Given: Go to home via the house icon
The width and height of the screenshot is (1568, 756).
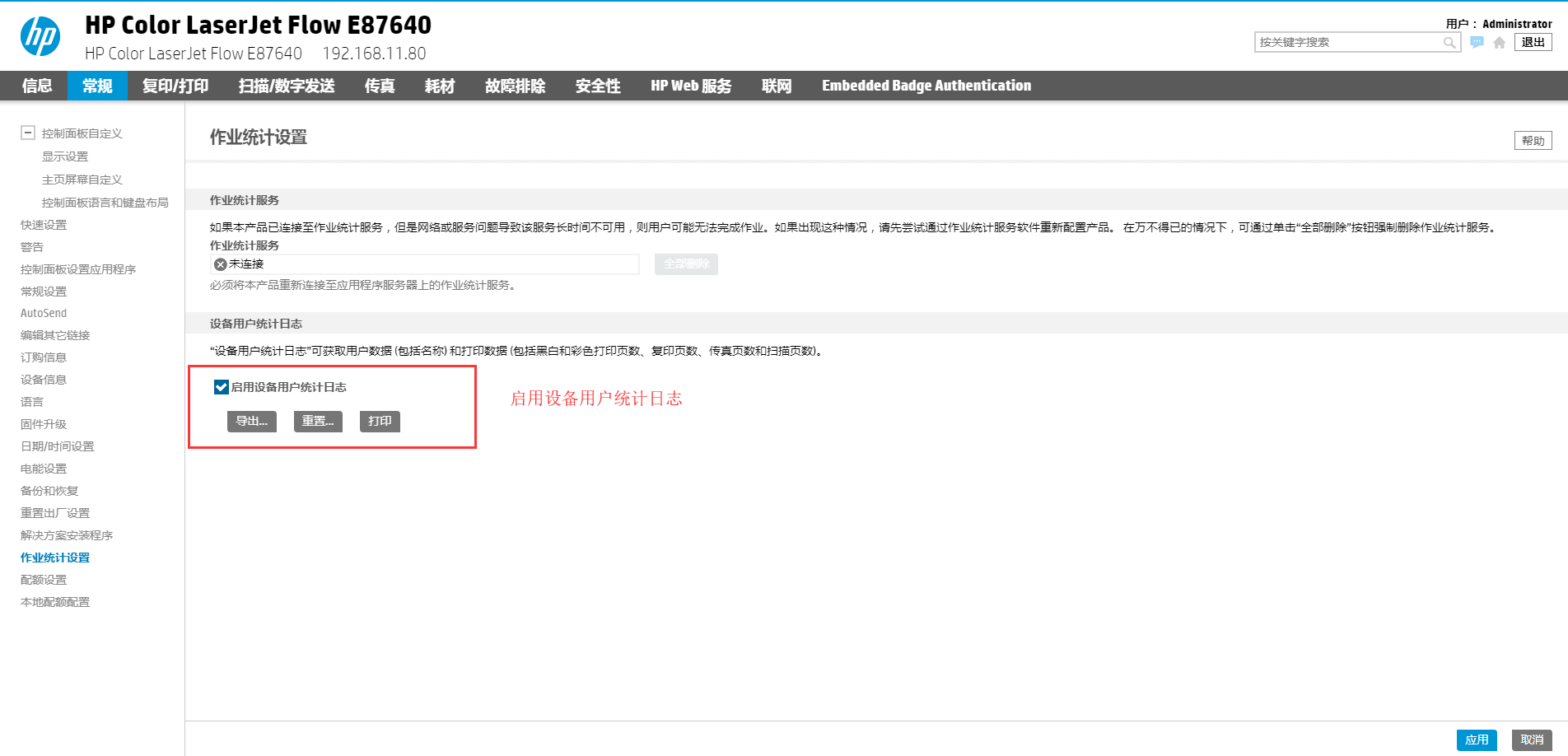Looking at the screenshot, I should tap(1500, 43).
